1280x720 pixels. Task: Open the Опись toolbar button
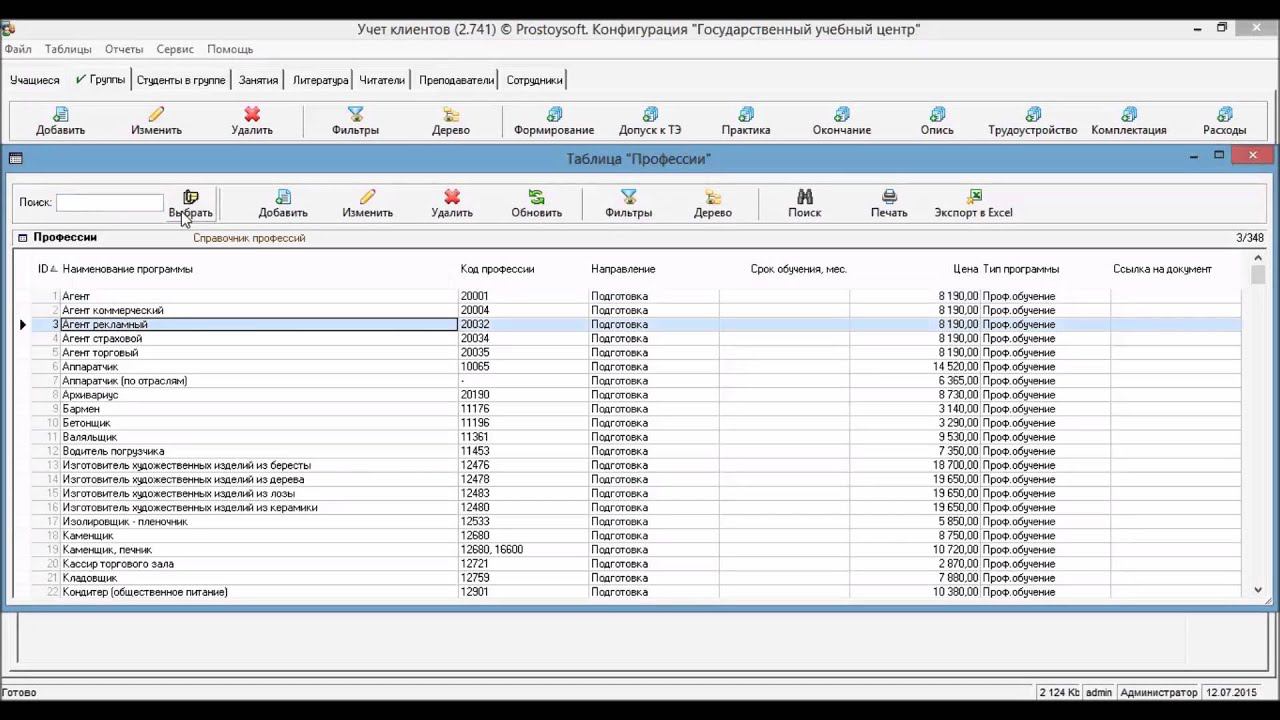[x=937, y=121]
